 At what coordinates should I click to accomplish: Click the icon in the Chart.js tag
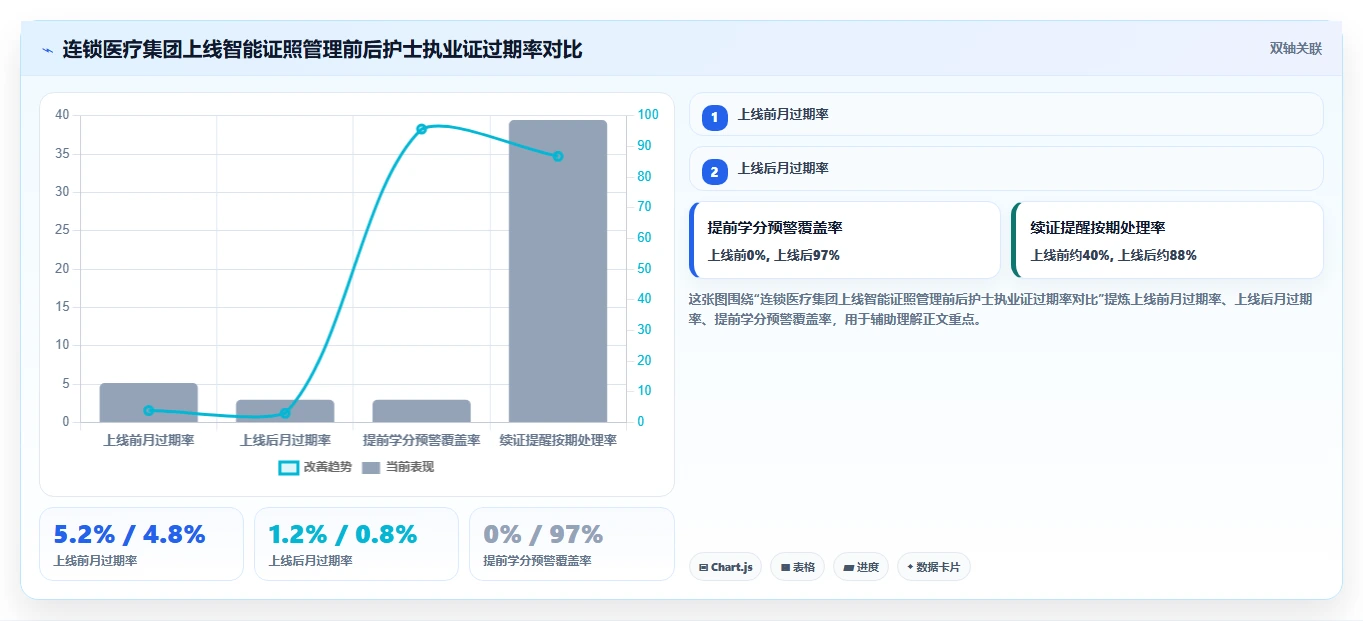click(x=704, y=567)
